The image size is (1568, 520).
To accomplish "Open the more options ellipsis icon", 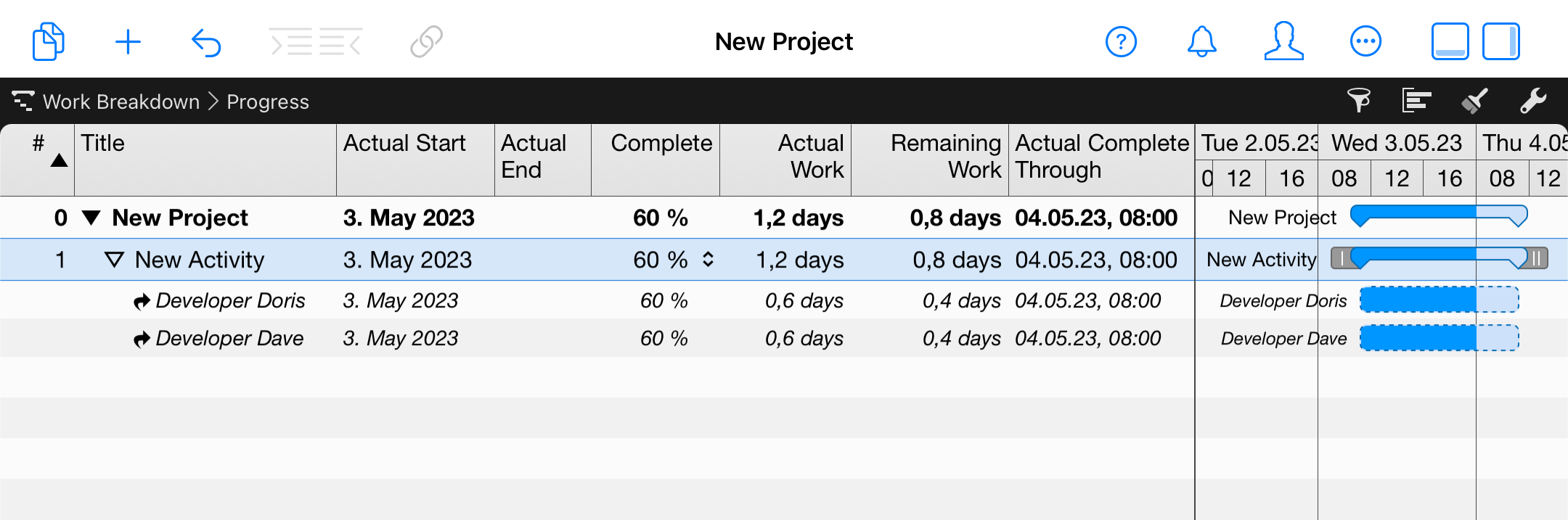I will pos(1365,41).
